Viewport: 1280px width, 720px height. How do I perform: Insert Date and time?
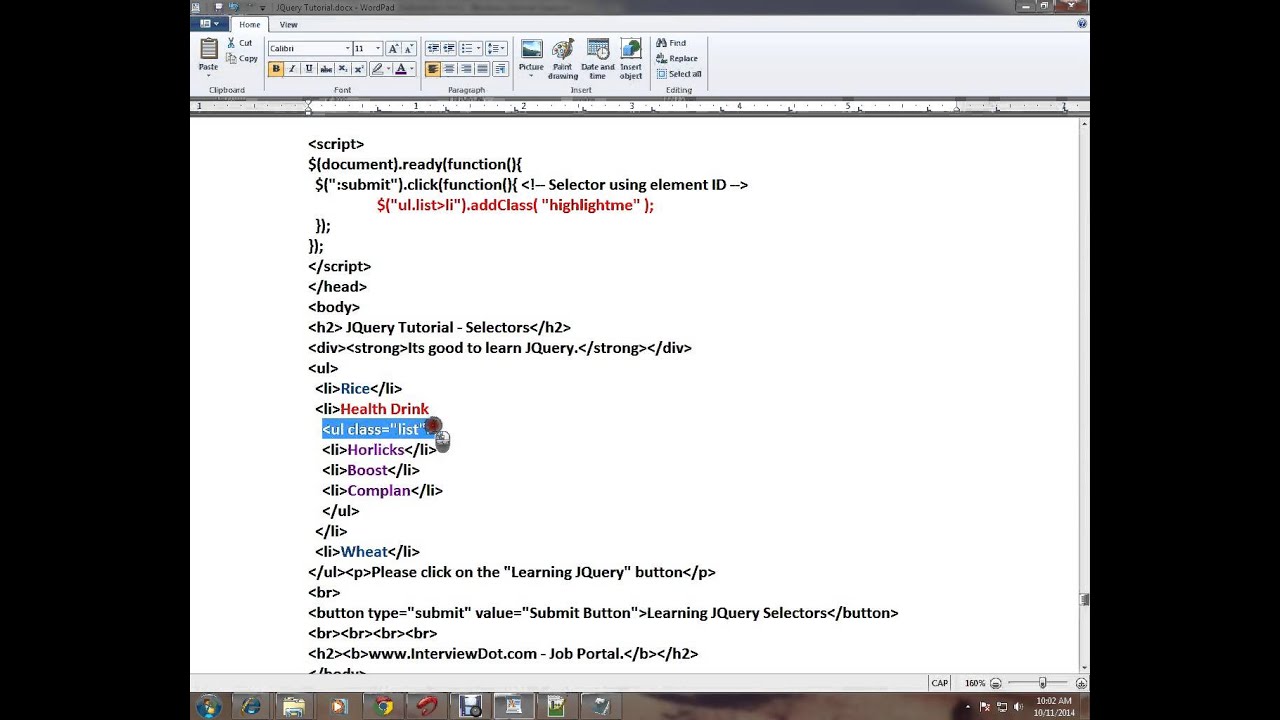pyautogui.click(x=598, y=59)
